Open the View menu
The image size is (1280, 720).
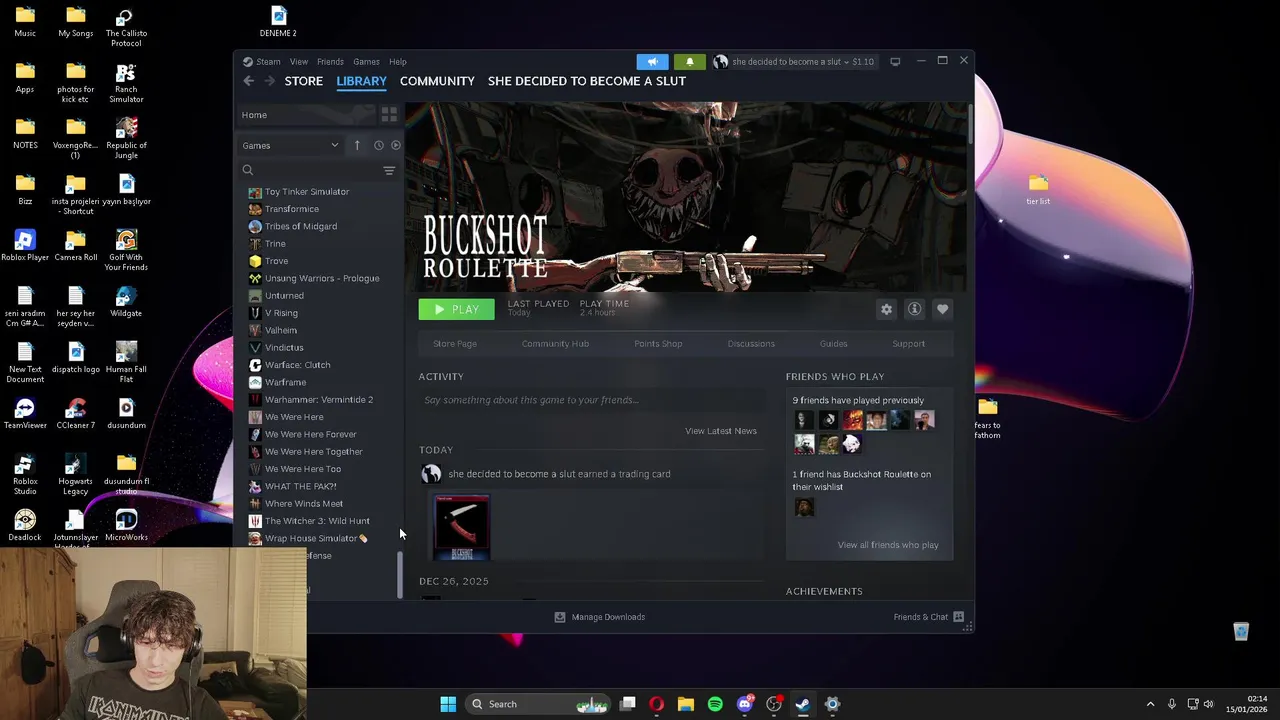pyautogui.click(x=299, y=61)
